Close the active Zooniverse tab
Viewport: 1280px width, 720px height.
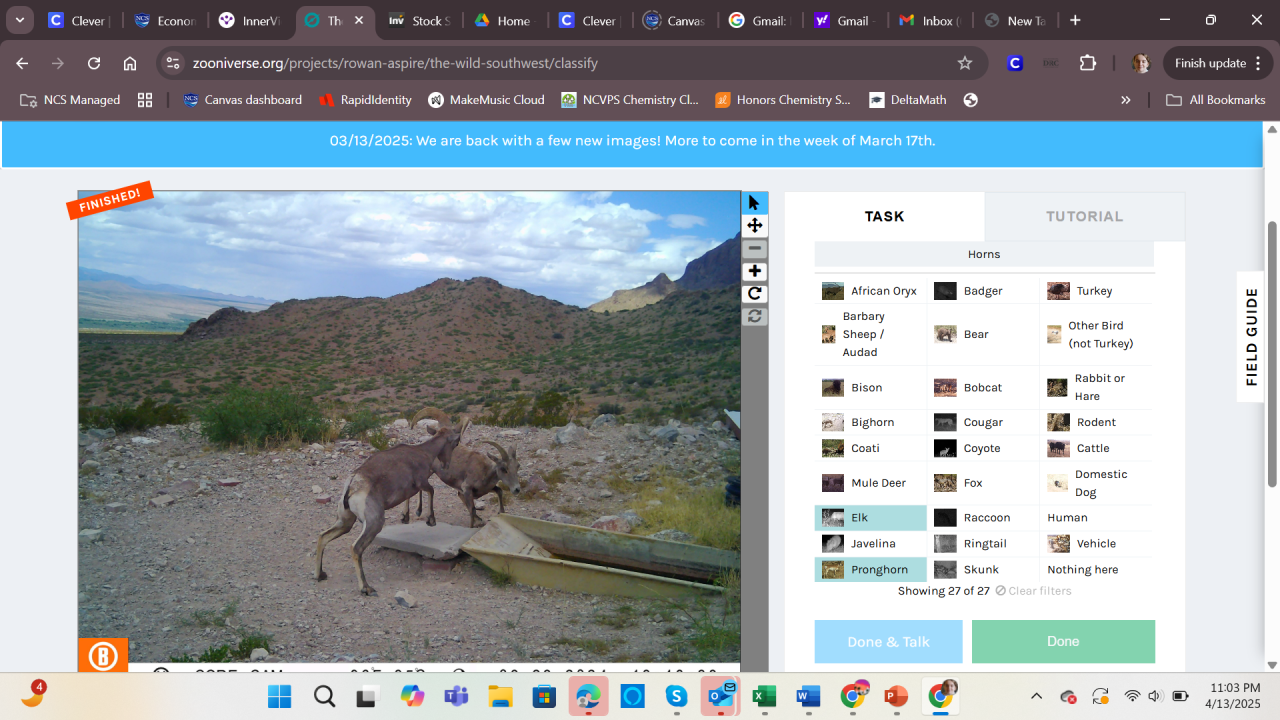(359, 20)
